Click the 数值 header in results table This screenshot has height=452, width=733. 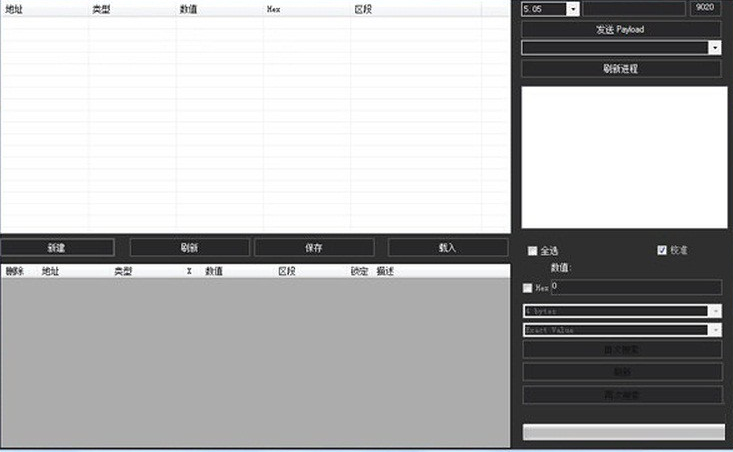pyautogui.click(x=188, y=9)
